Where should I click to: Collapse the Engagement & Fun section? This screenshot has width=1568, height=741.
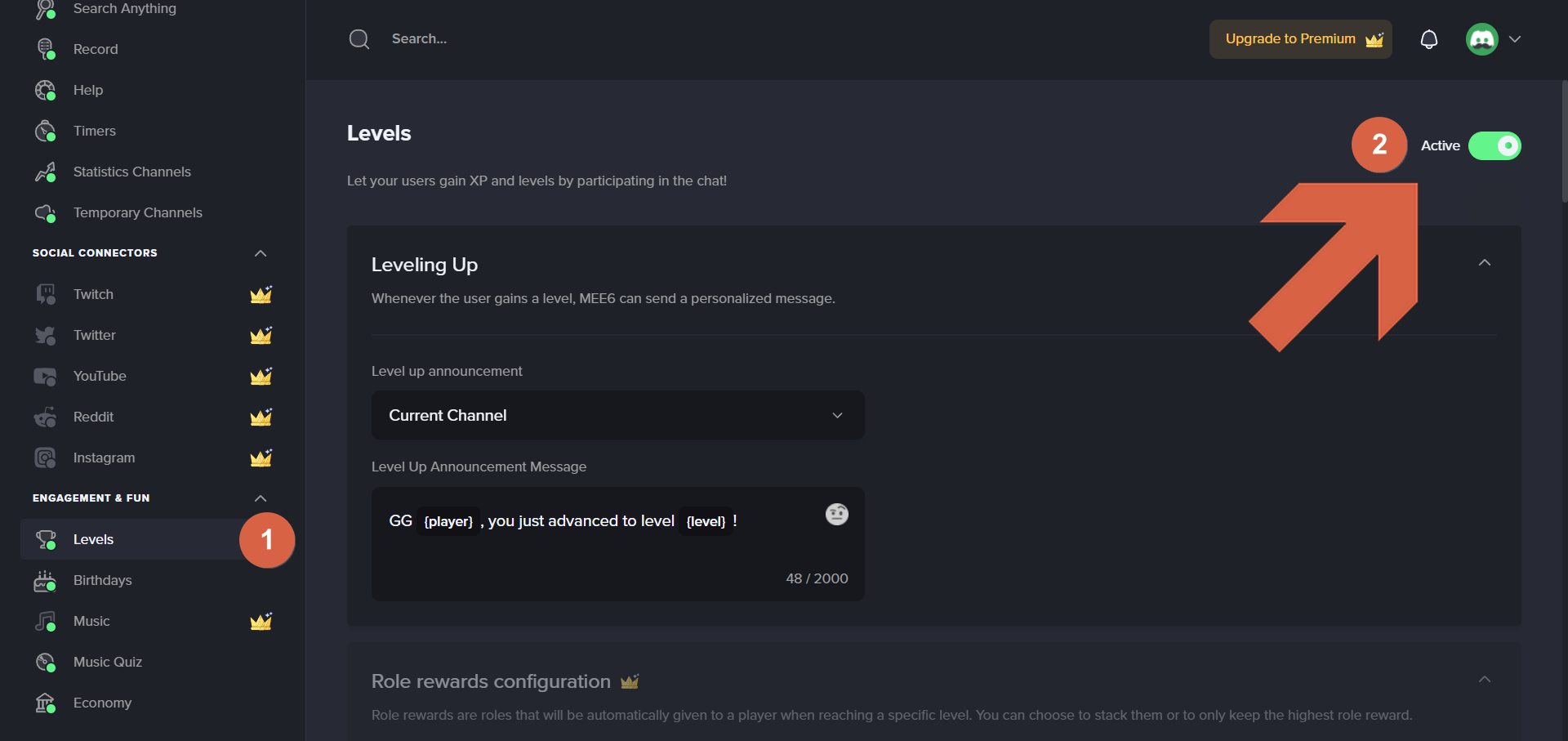point(261,498)
